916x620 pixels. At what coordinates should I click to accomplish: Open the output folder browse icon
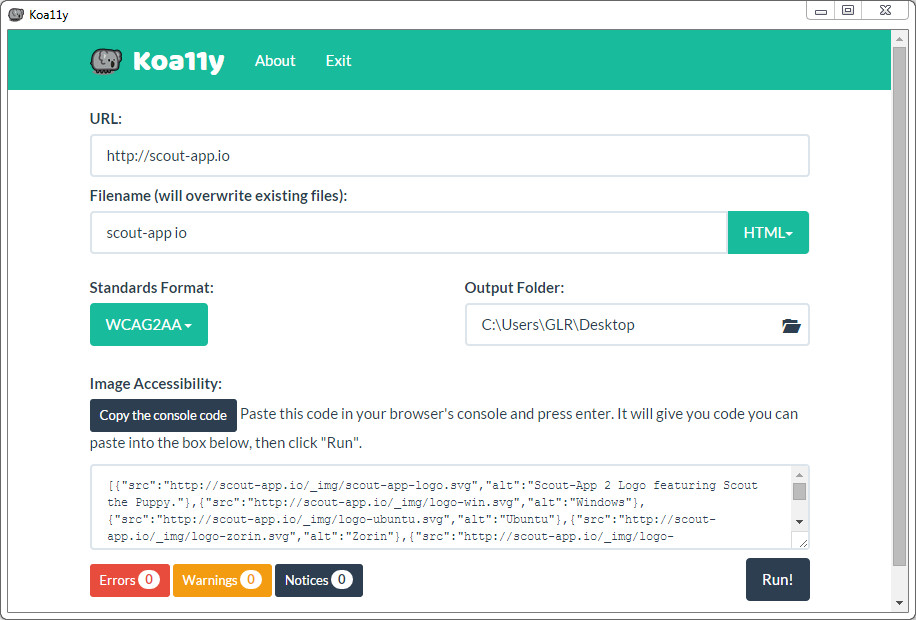(791, 325)
